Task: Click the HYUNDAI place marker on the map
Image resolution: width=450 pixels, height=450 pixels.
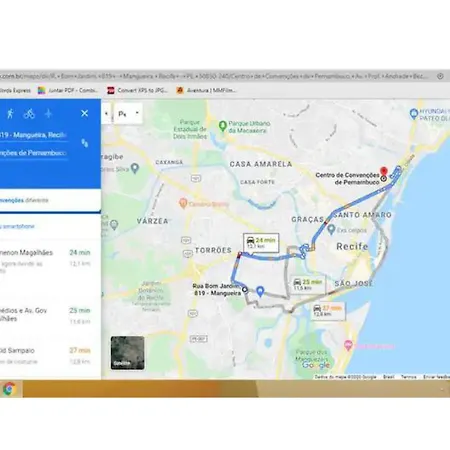Action: pos(413,114)
